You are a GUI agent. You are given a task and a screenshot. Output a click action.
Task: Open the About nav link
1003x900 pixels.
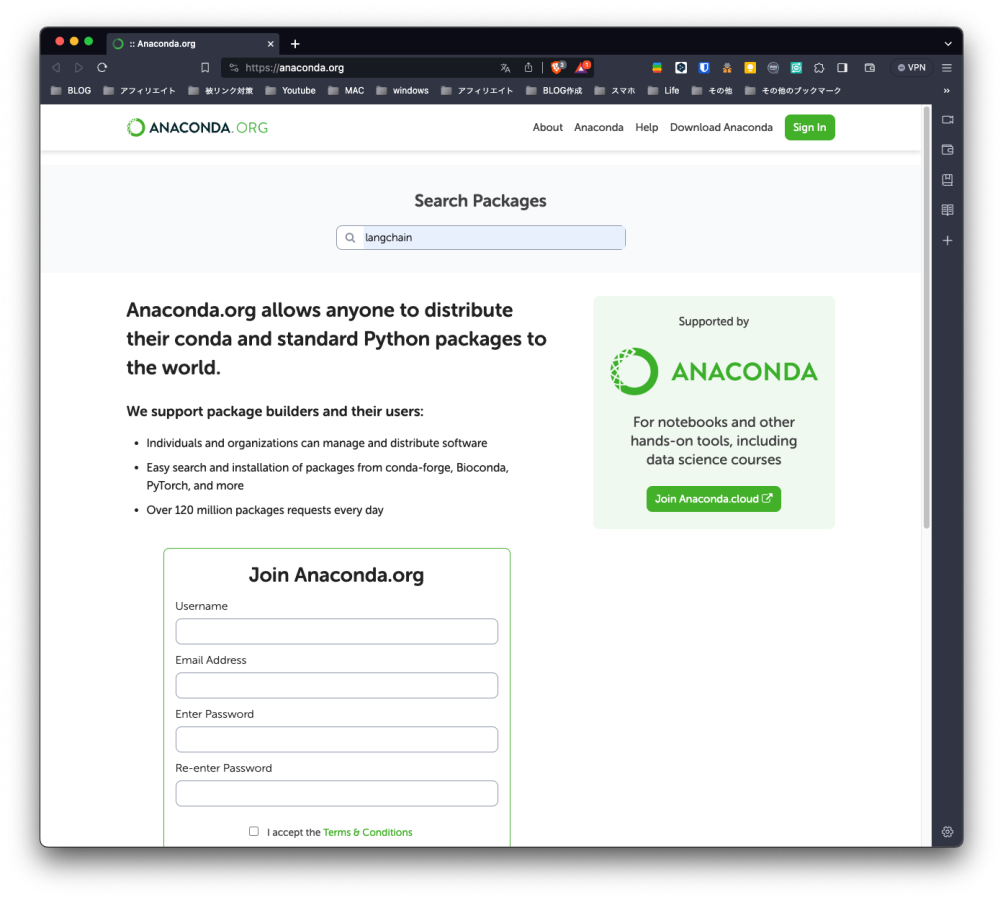(x=548, y=127)
